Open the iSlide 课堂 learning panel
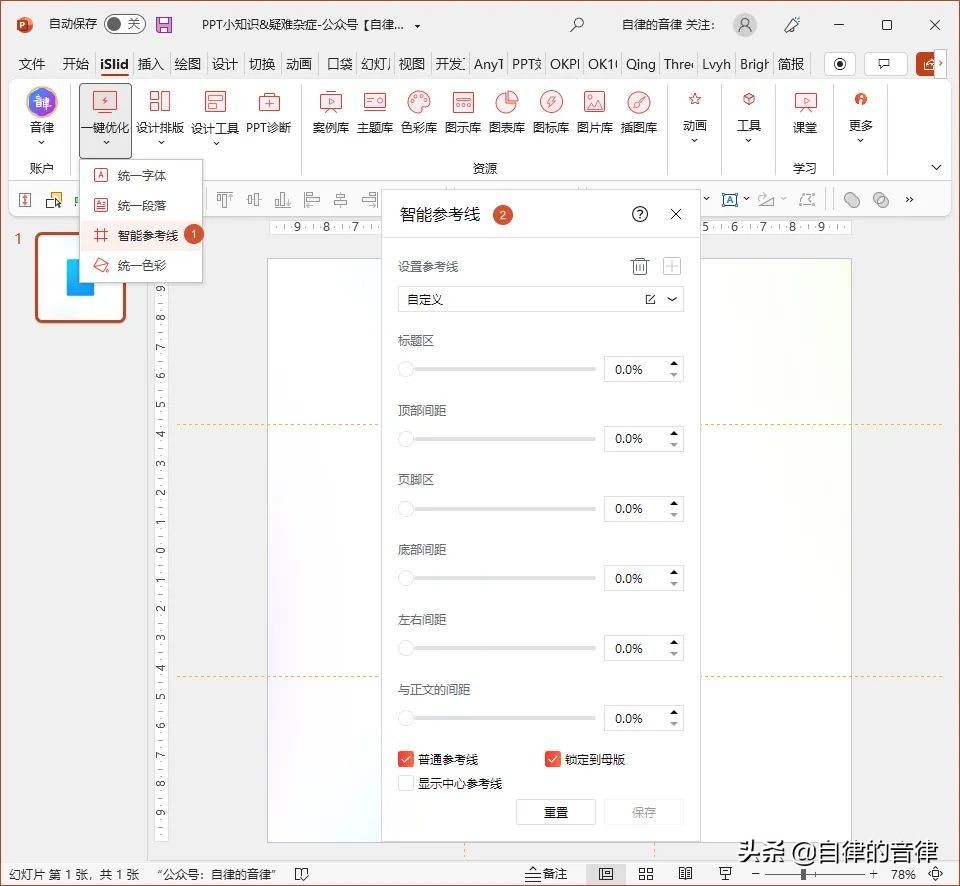Viewport: 960px width, 886px height. click(803, 115)
